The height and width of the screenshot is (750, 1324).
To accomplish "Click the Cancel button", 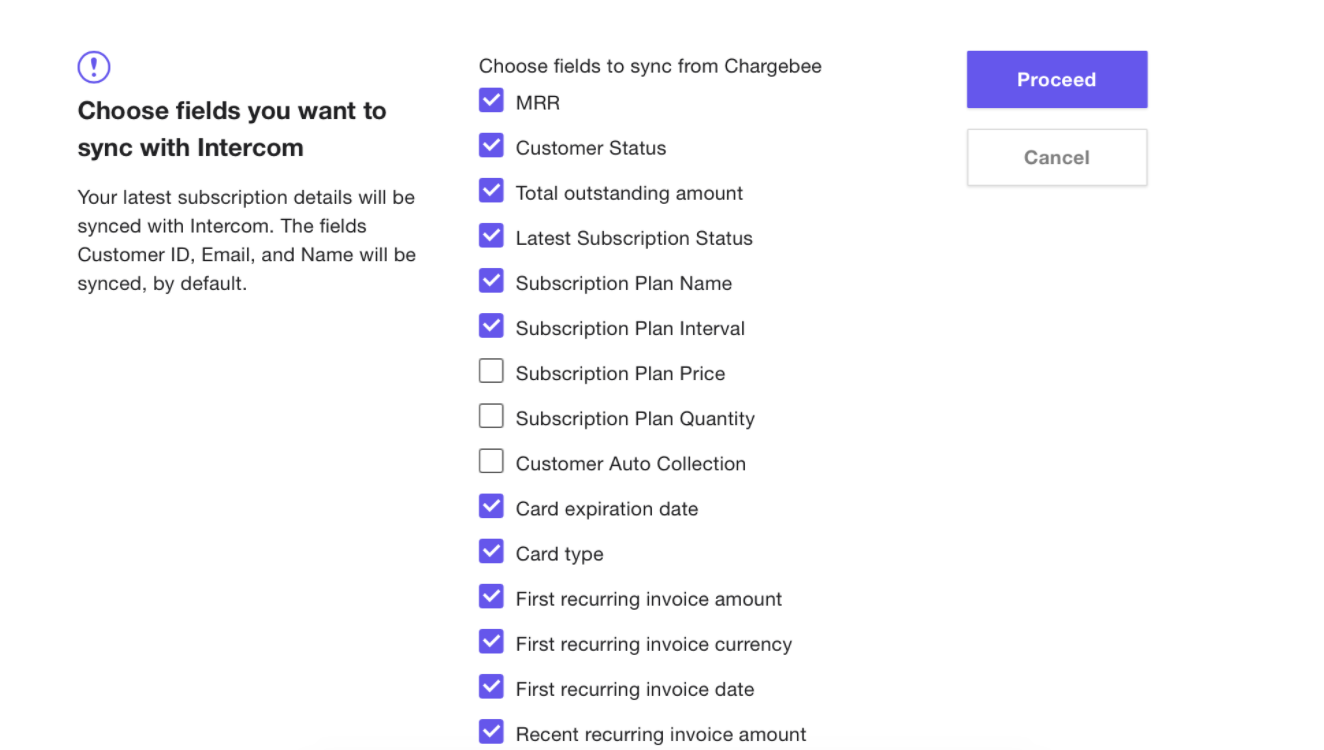I will click(1056, 157).
